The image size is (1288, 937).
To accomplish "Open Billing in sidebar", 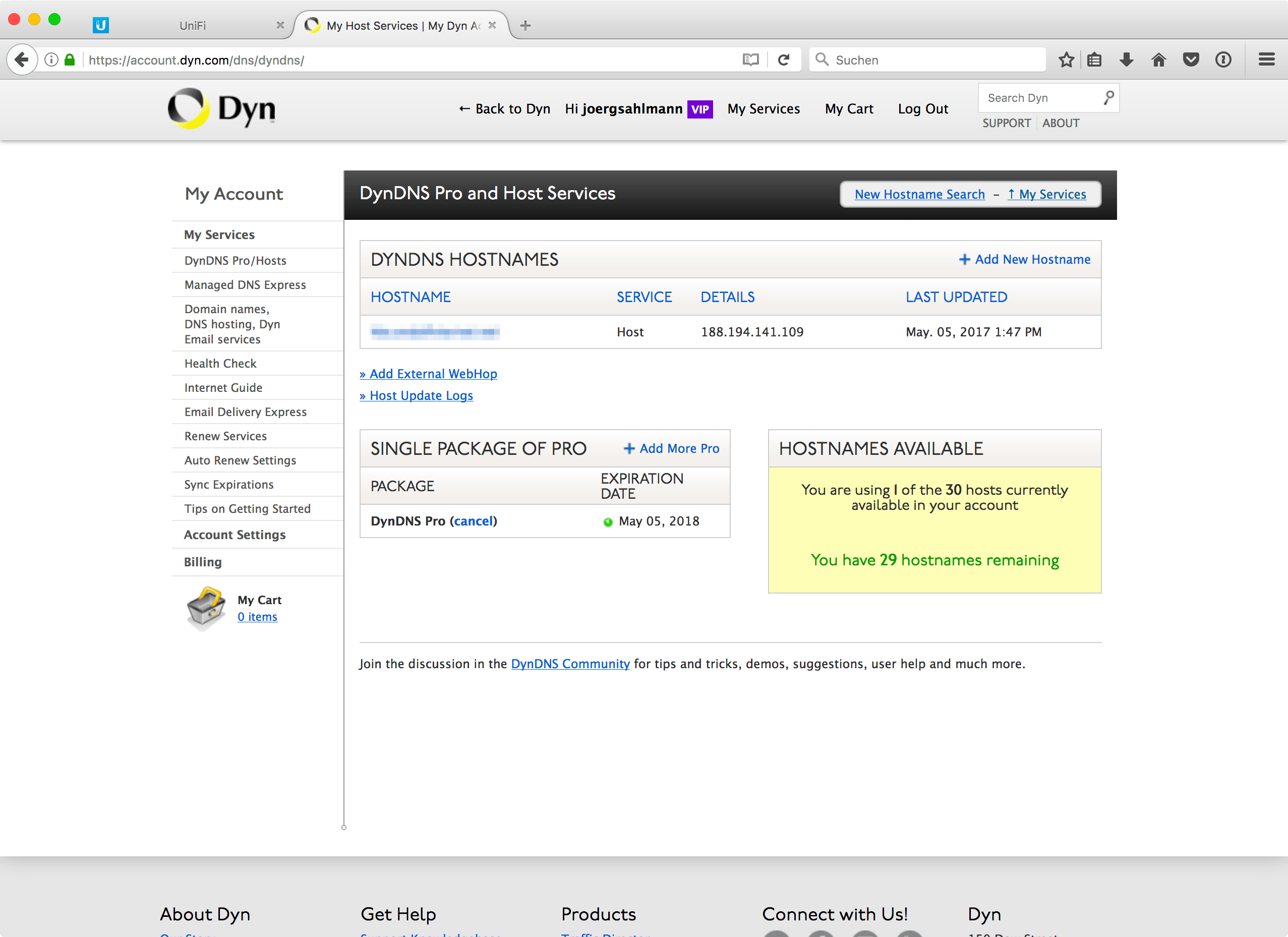I will 202,562.
